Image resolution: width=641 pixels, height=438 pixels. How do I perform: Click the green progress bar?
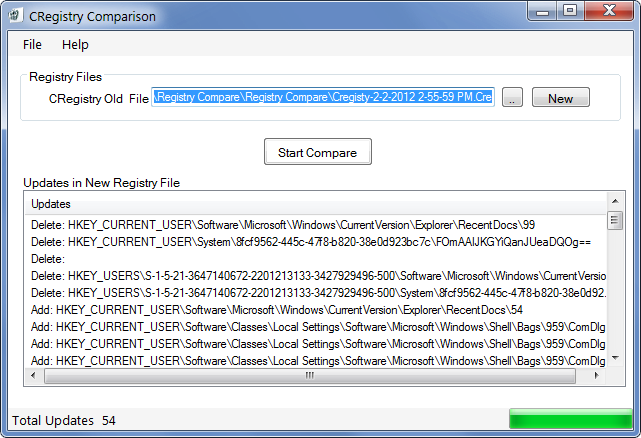tap(571, 419)
